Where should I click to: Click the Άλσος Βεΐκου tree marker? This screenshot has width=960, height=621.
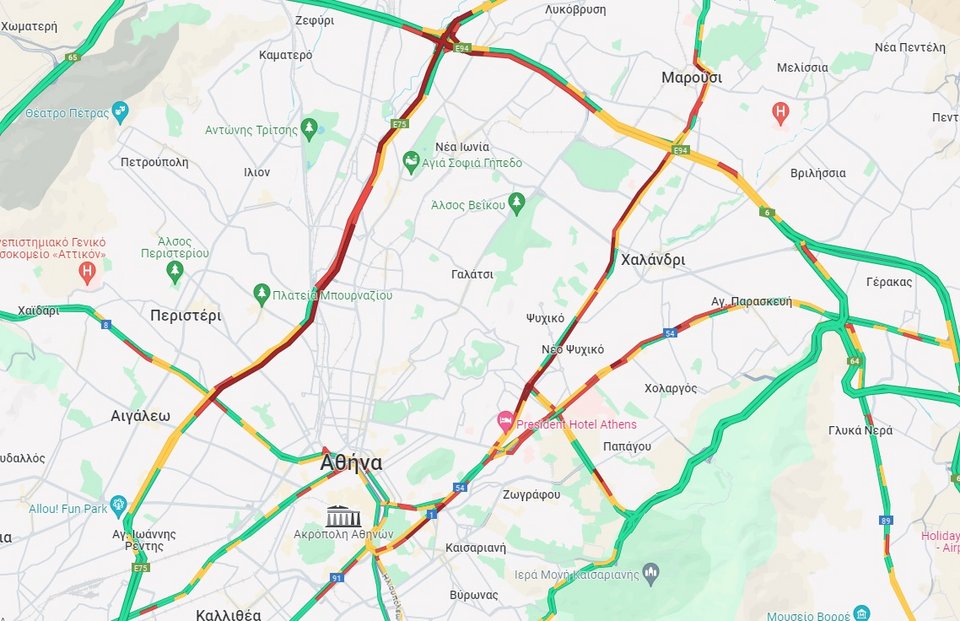(517, 203)
